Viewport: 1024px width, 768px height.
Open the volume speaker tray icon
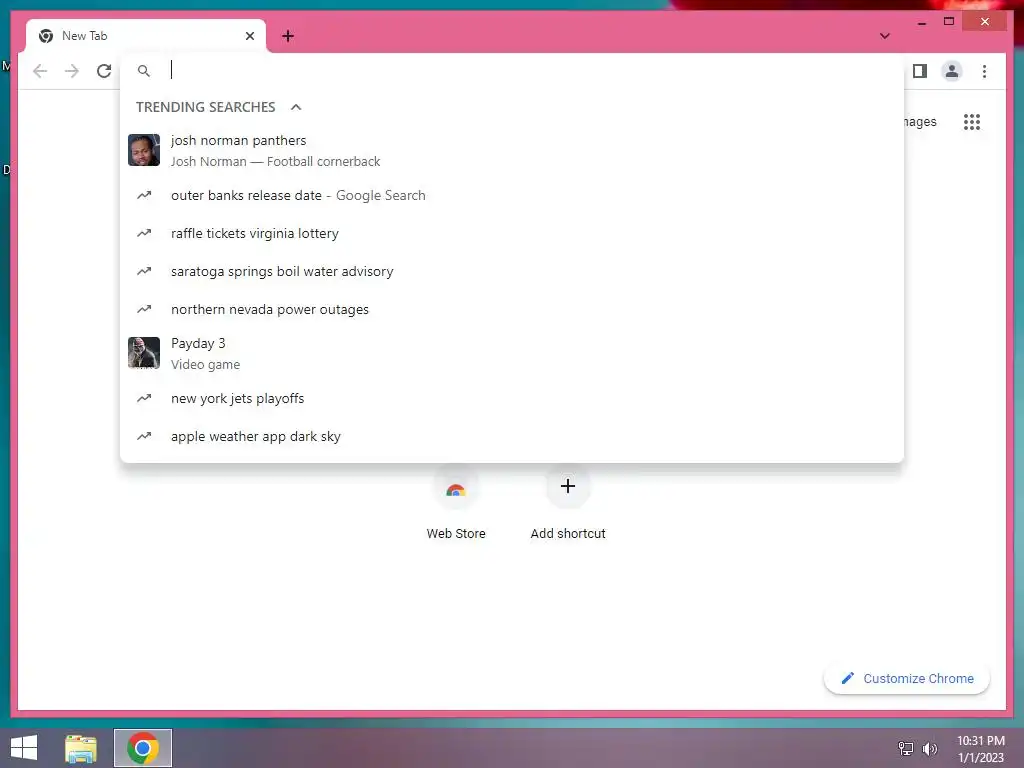(929, 748)
